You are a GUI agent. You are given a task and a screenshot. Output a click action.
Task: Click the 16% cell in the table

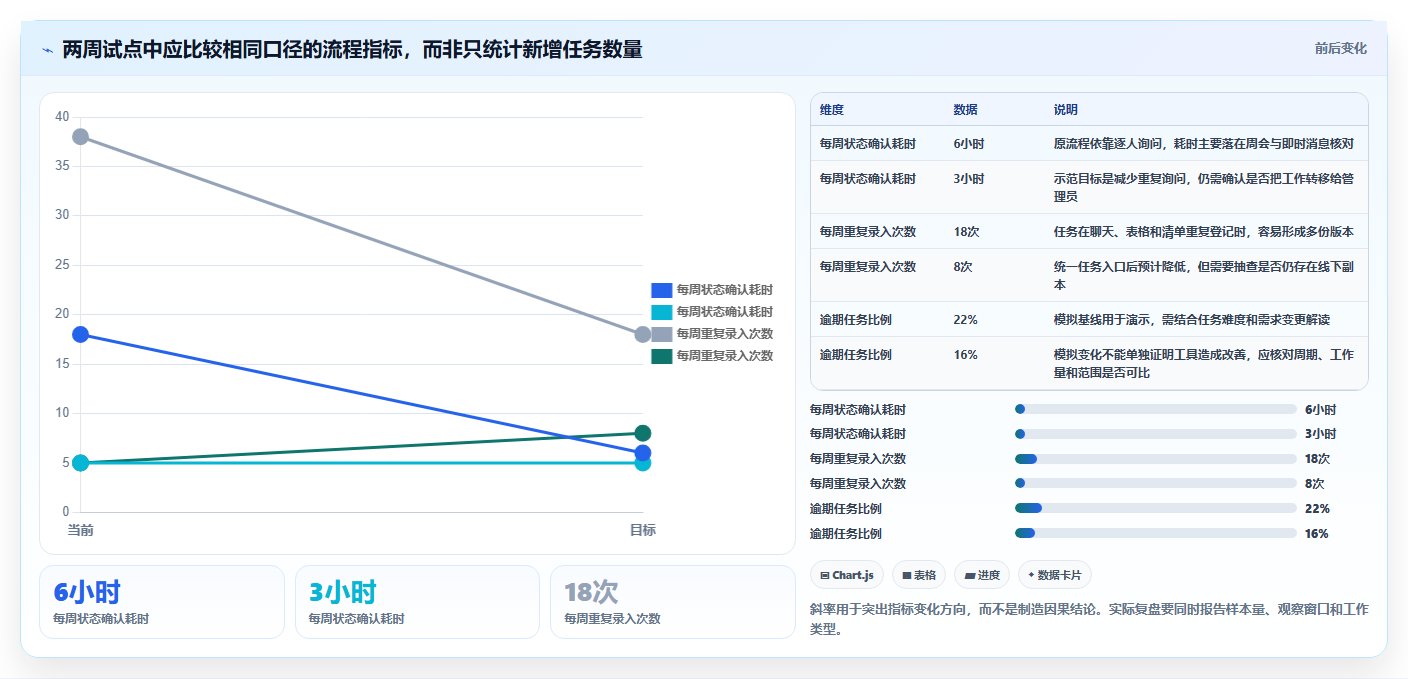(x=966, y=355)
